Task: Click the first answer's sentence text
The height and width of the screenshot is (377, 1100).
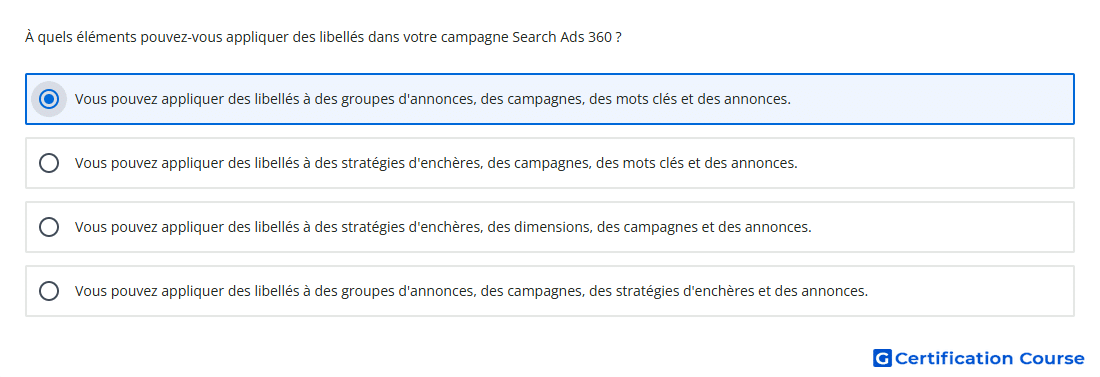Action: point(433,100)
